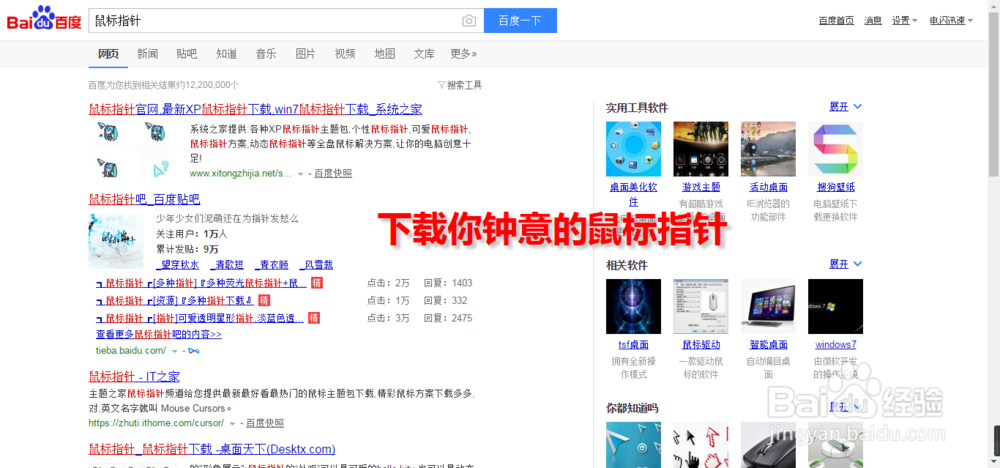Open the 鼠标指针 - IT之家 result

pos(134,376)
